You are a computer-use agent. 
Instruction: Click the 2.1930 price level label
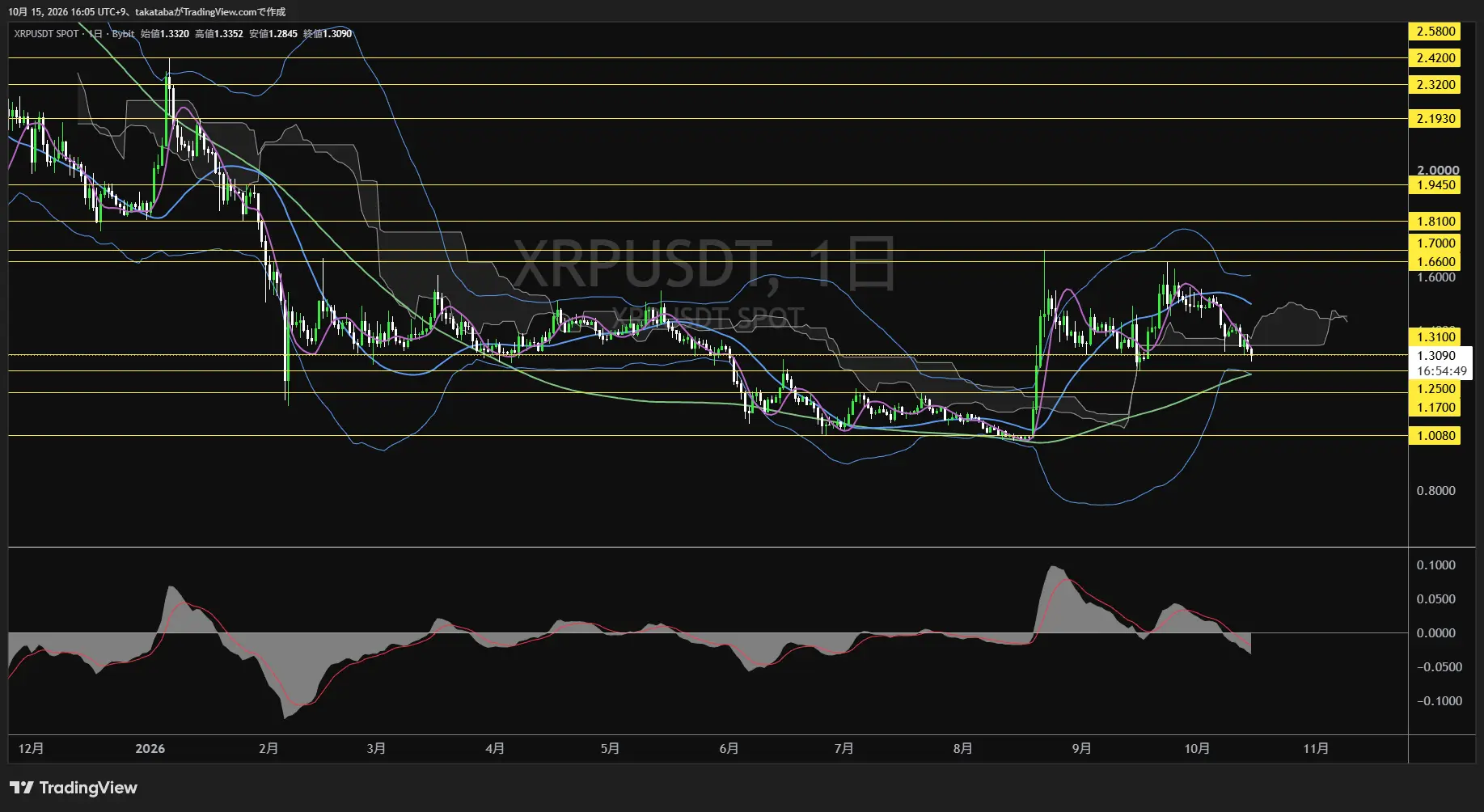(x=1434, y=119)
